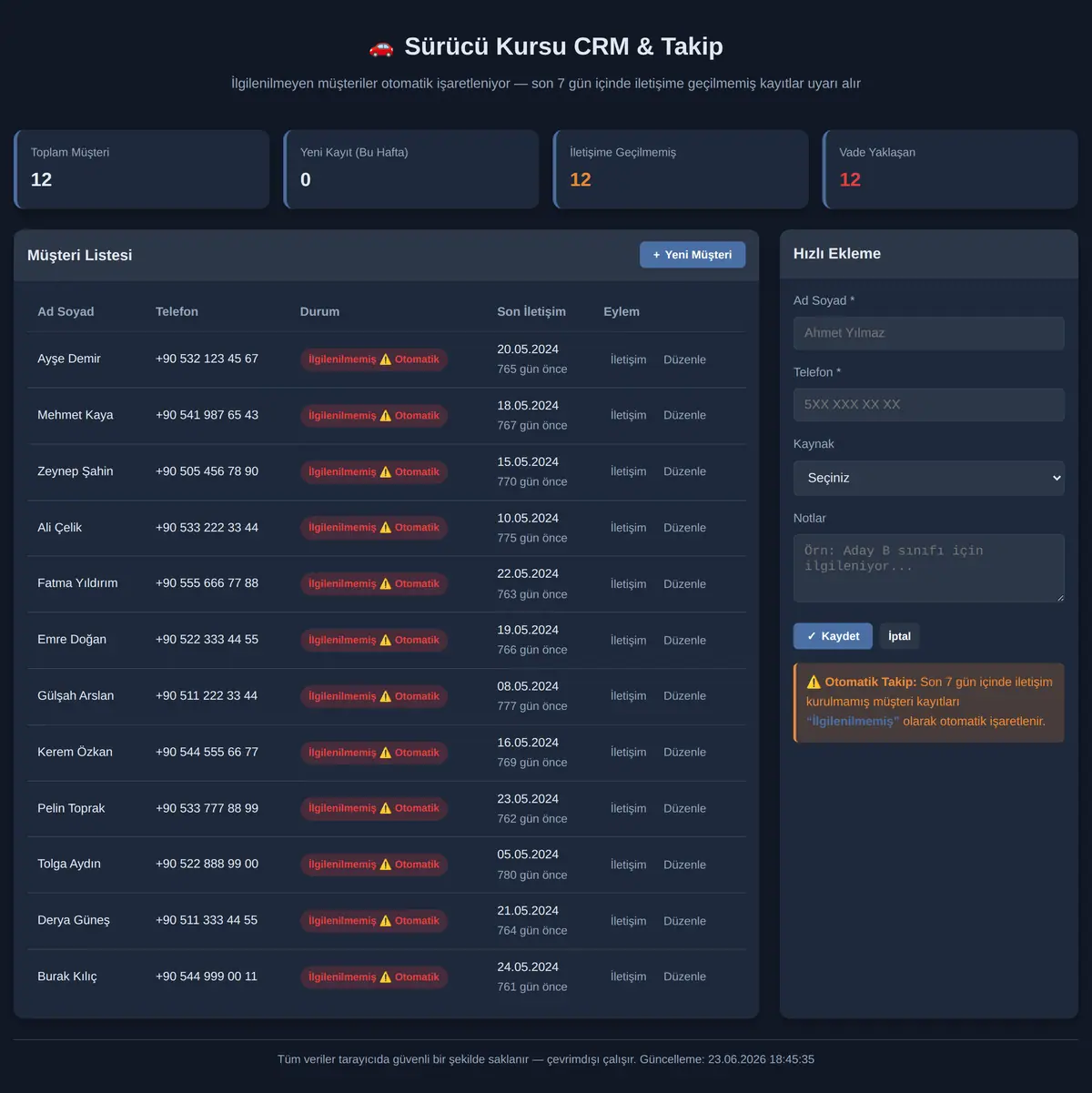The height and width of the screenshot is (1093, 1092).
Task: Click Fatma Yıldırım's İlgilenilmemiş badge
Action: 373,584
